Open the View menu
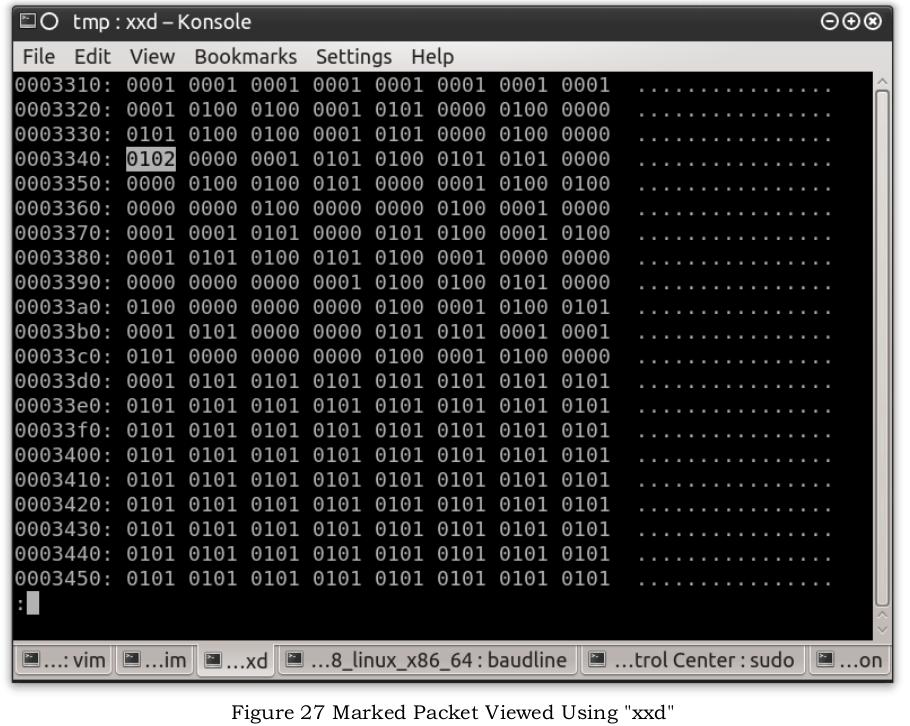The height and width of the screenshot is (726, 910). tap(152, 57)
